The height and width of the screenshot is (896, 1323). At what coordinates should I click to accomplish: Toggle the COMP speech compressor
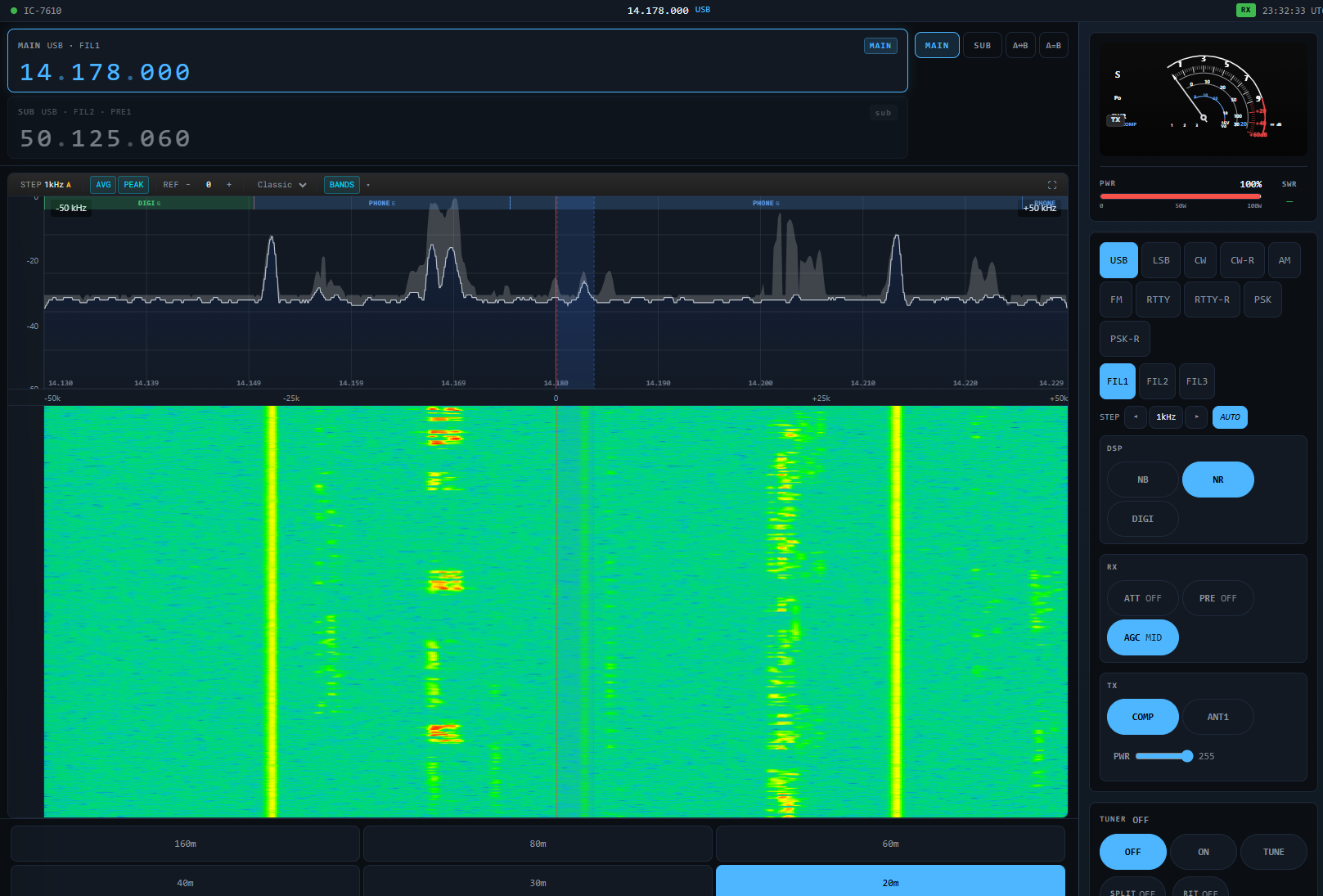tap(1143, 717)
